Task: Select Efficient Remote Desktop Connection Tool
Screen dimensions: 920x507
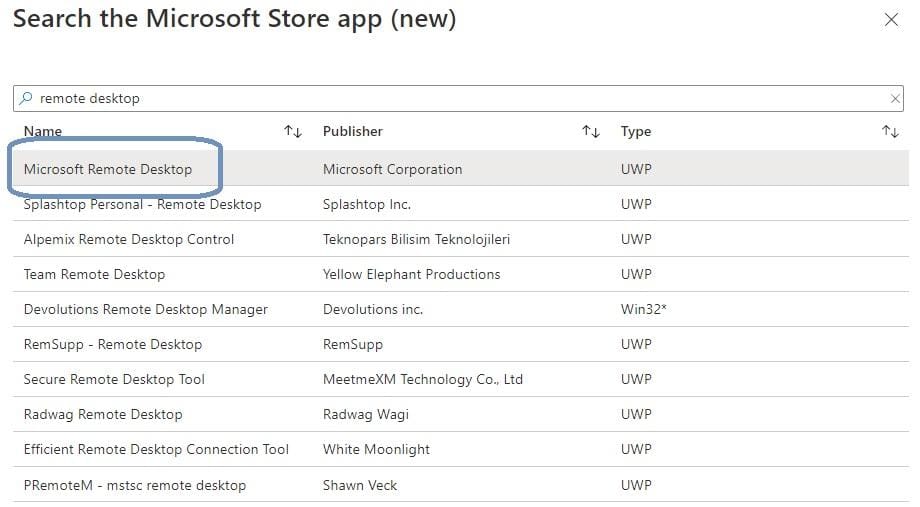Action: [156, 449]
